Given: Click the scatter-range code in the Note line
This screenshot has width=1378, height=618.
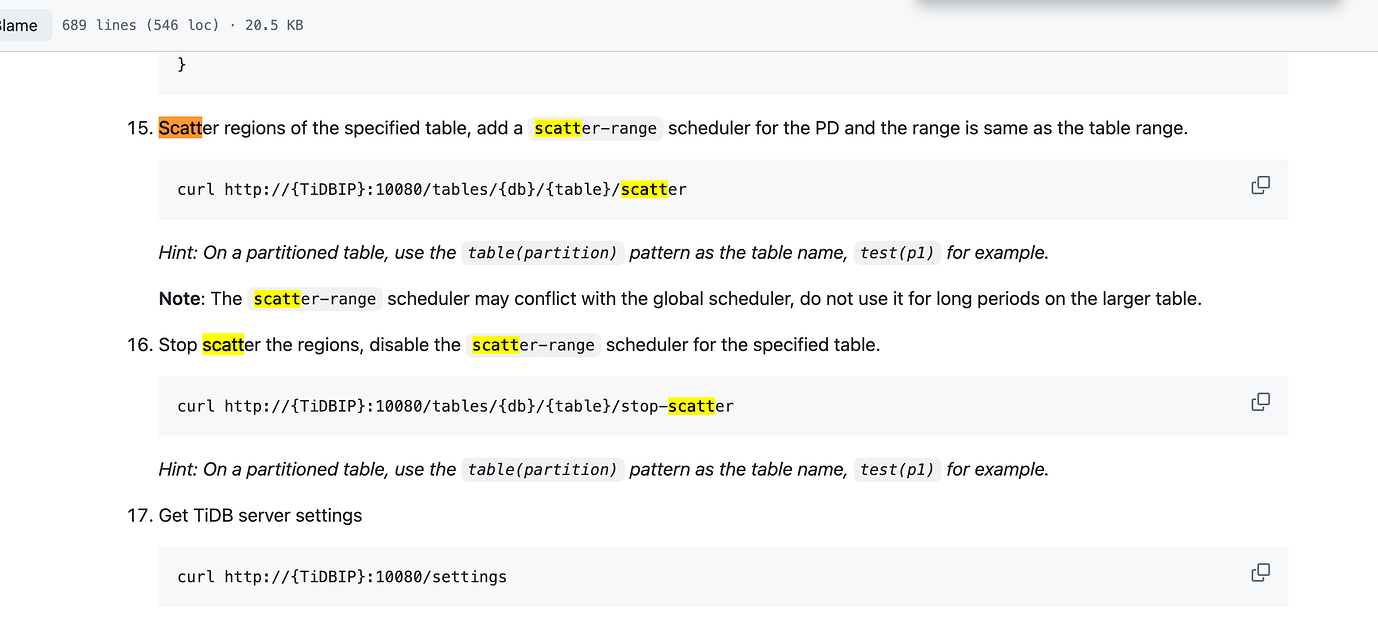Looking at the screenshot, I should point(317,298).
